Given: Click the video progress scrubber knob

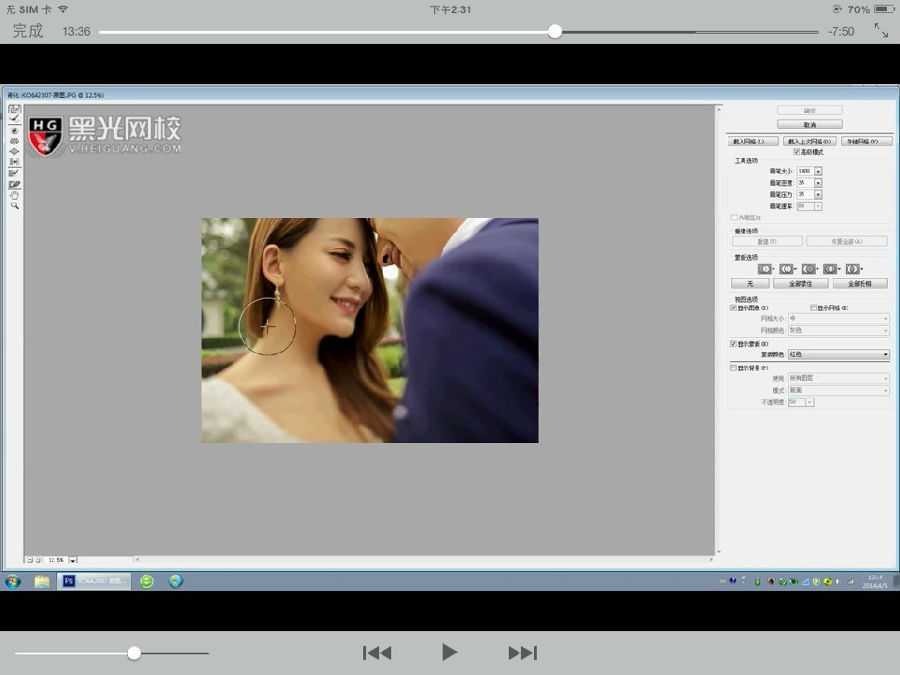Looking at the screenshot, I should pos(555,31).
